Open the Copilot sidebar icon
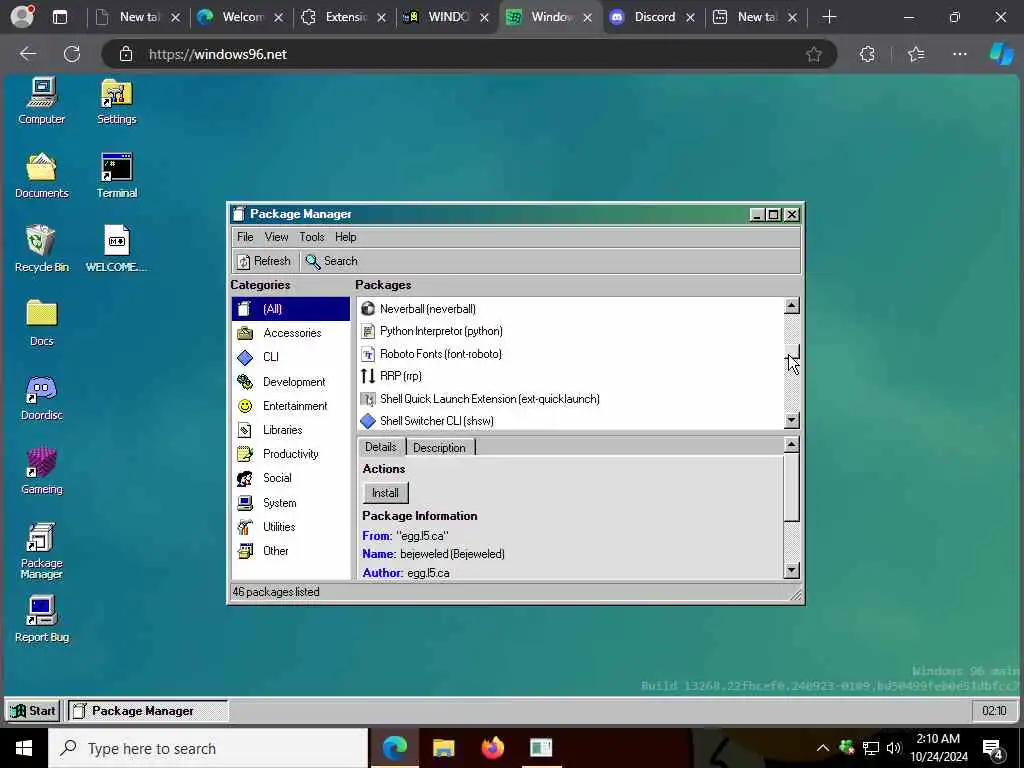The height and width of the screenshot is (768, 1024). click(x=1001, y=54)
